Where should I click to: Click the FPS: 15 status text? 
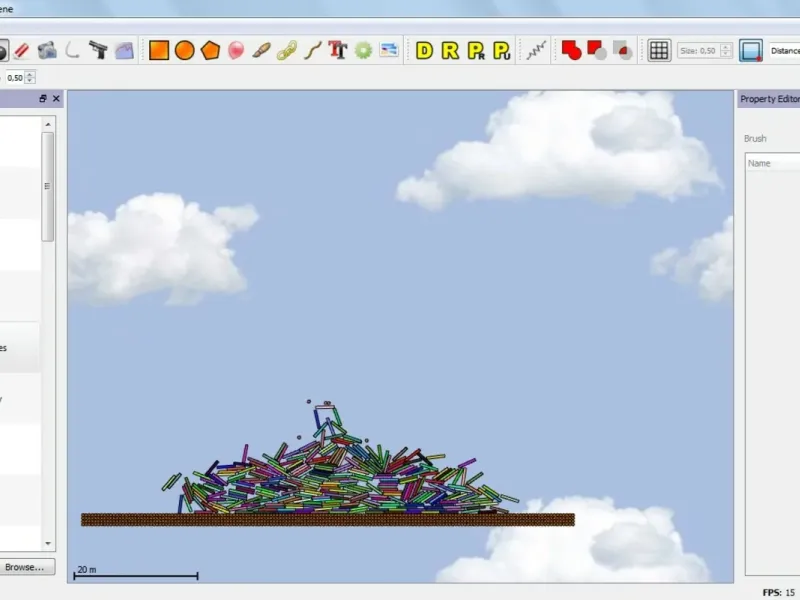(x=779, y=592)
